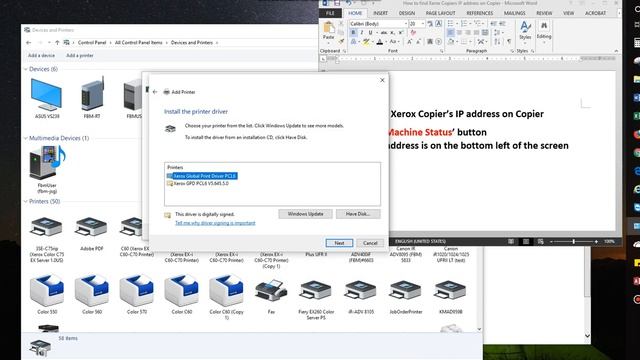Select Xerox Global Print Driver PCL6 entry
This screenshot has width=640, height=360.
tap(202, 176)
